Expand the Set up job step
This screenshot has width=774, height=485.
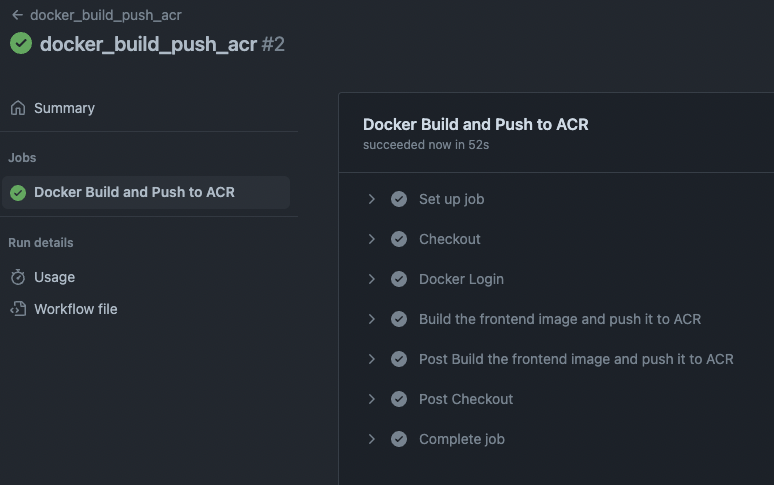pyautogui.click(x=371, y=199)
